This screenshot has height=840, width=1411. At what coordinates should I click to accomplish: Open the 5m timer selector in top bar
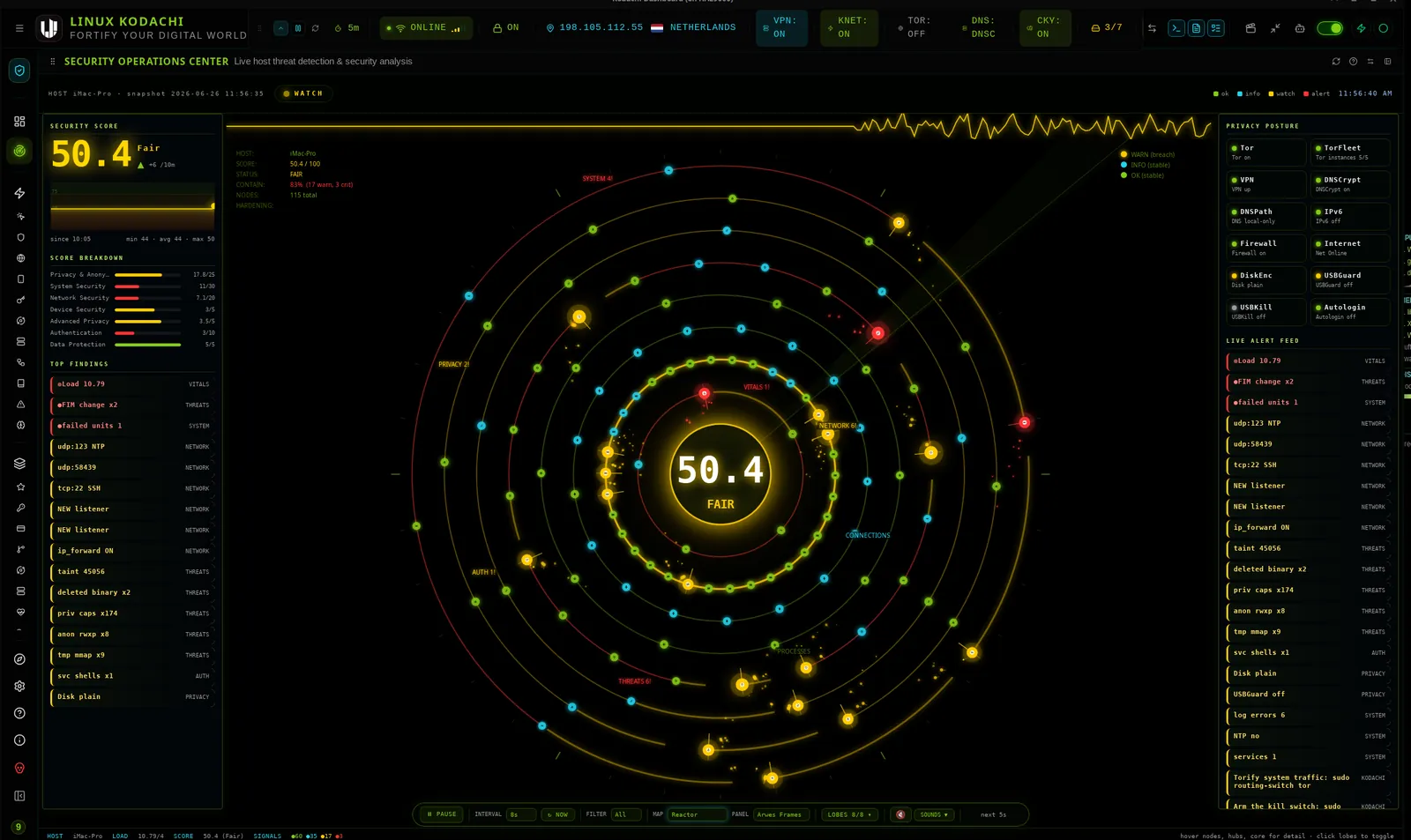(x=347, y=28)
